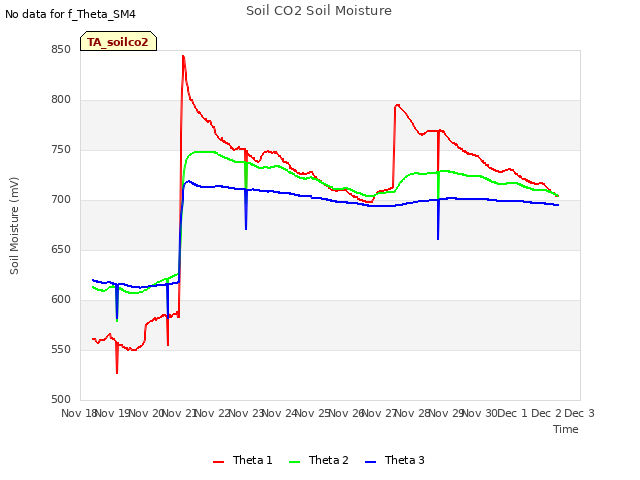Click the Soil Moisture (mV) axis title
This screenshot has height=480, width=640.
pos(14,226)
